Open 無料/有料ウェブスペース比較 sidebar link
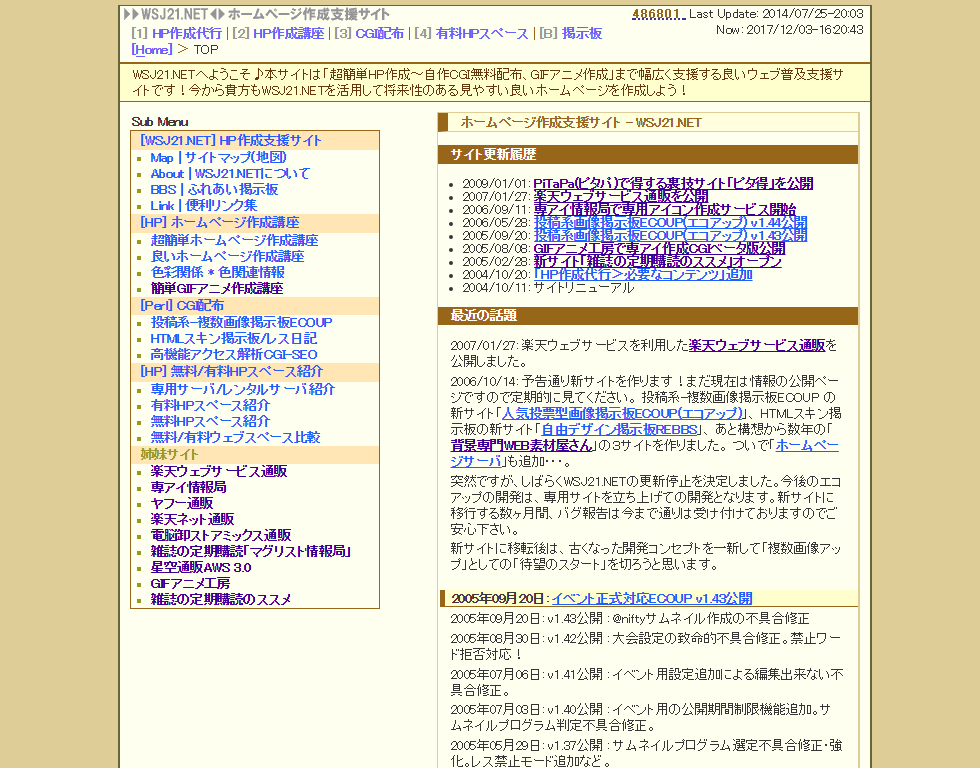 click(235, 437)
